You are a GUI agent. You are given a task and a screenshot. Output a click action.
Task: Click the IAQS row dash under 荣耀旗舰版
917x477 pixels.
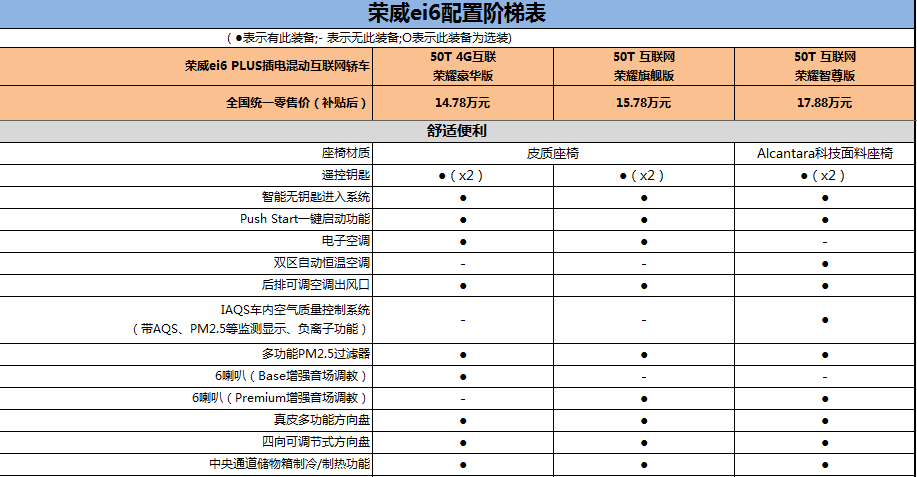tap(644, 320)
